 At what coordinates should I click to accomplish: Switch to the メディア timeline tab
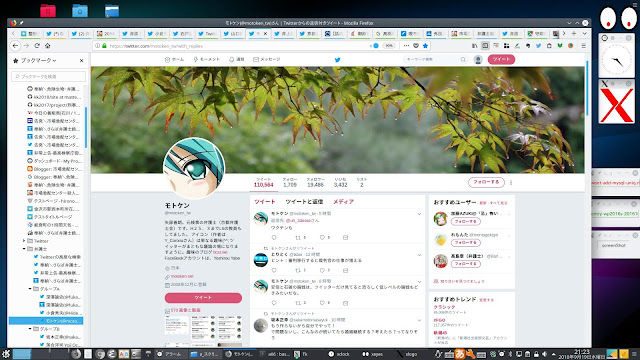343,202
